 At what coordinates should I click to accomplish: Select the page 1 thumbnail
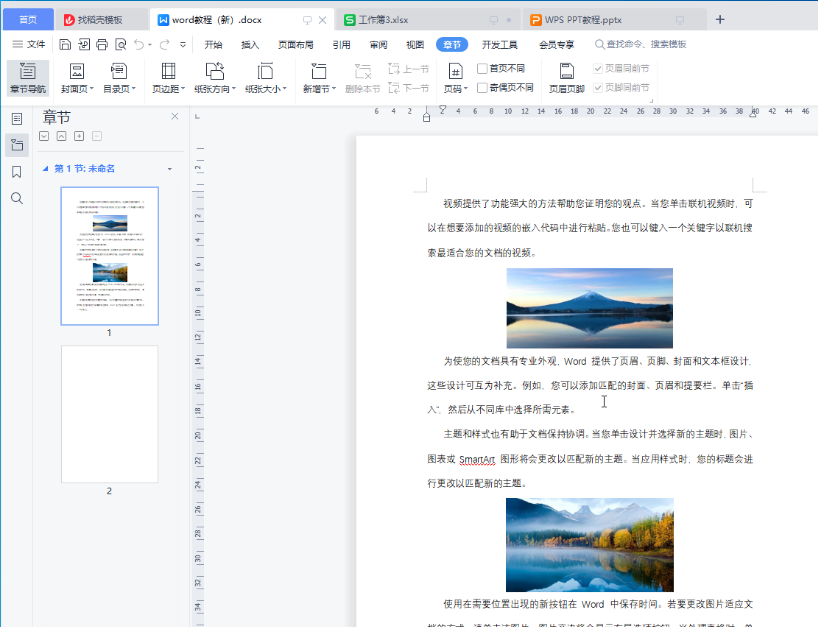click(x=110, y=256)
